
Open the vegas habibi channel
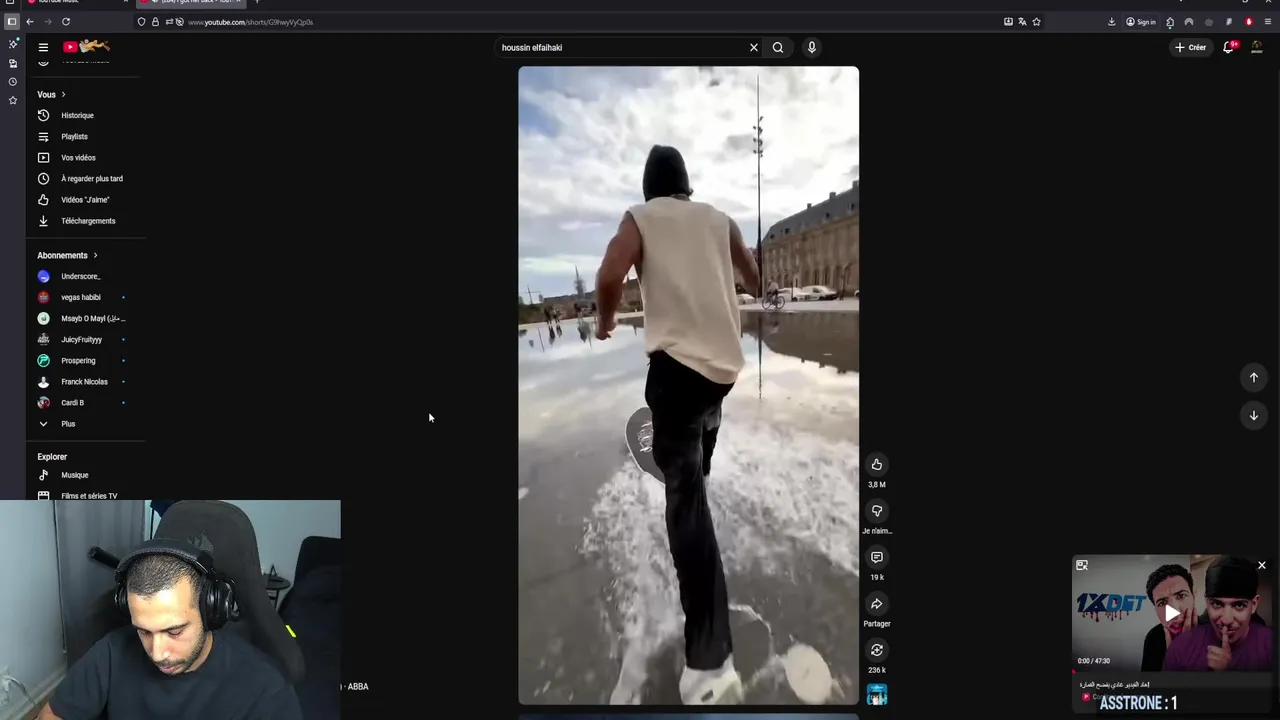click(80, 297)
